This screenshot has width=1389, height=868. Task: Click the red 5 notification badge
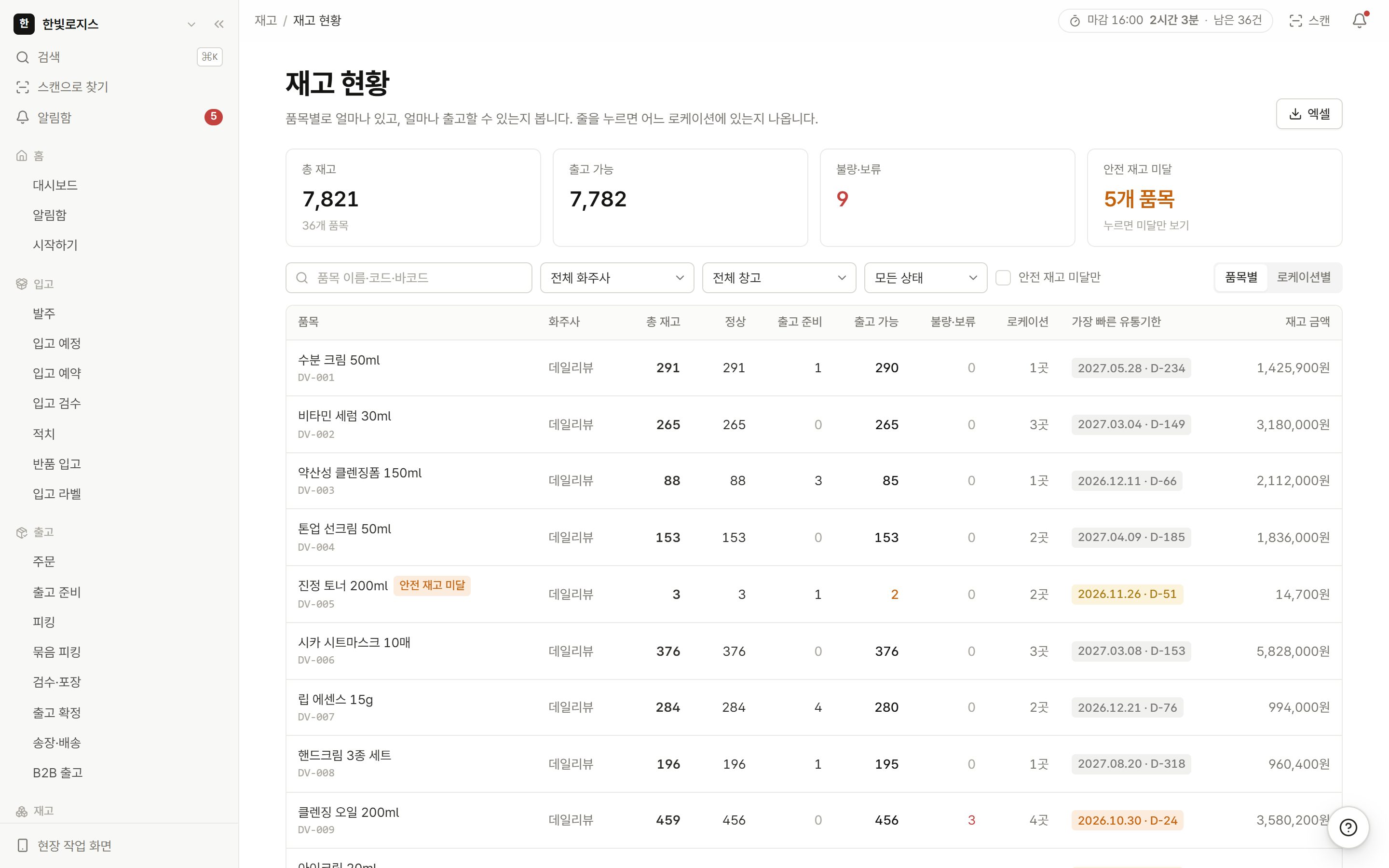coord(214,117)
